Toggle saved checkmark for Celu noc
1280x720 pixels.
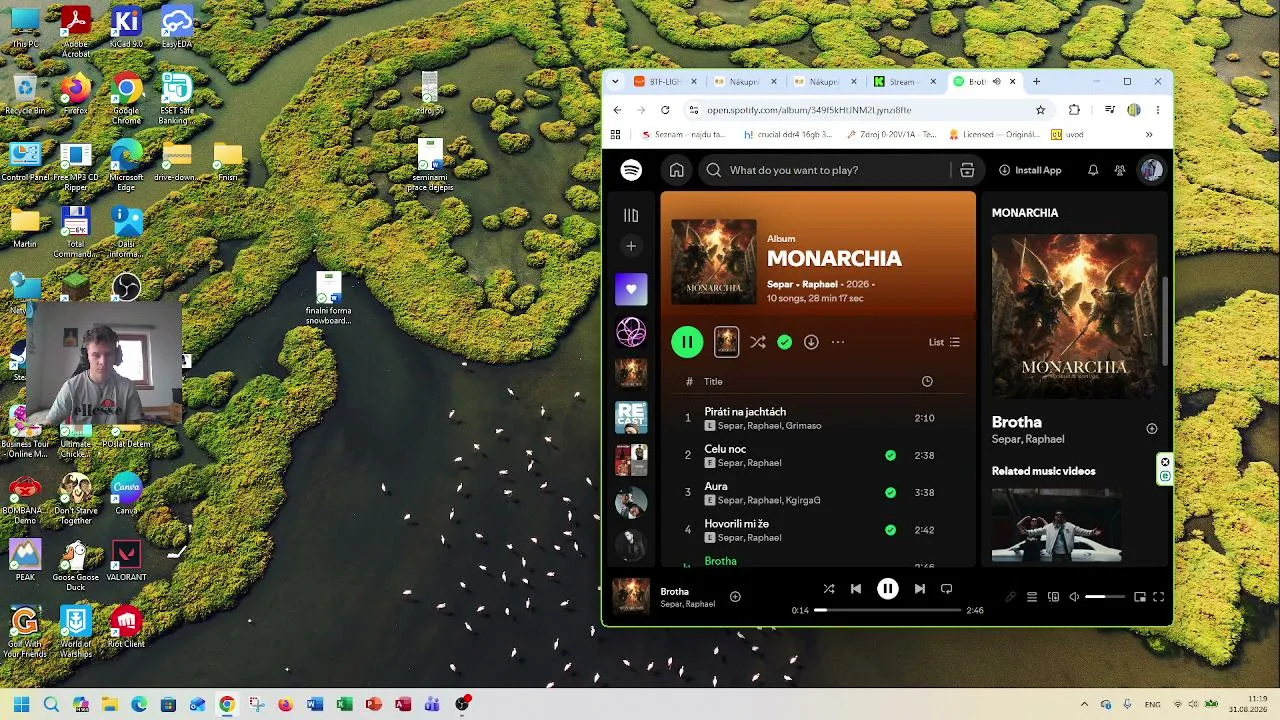(x=890, y=455)
